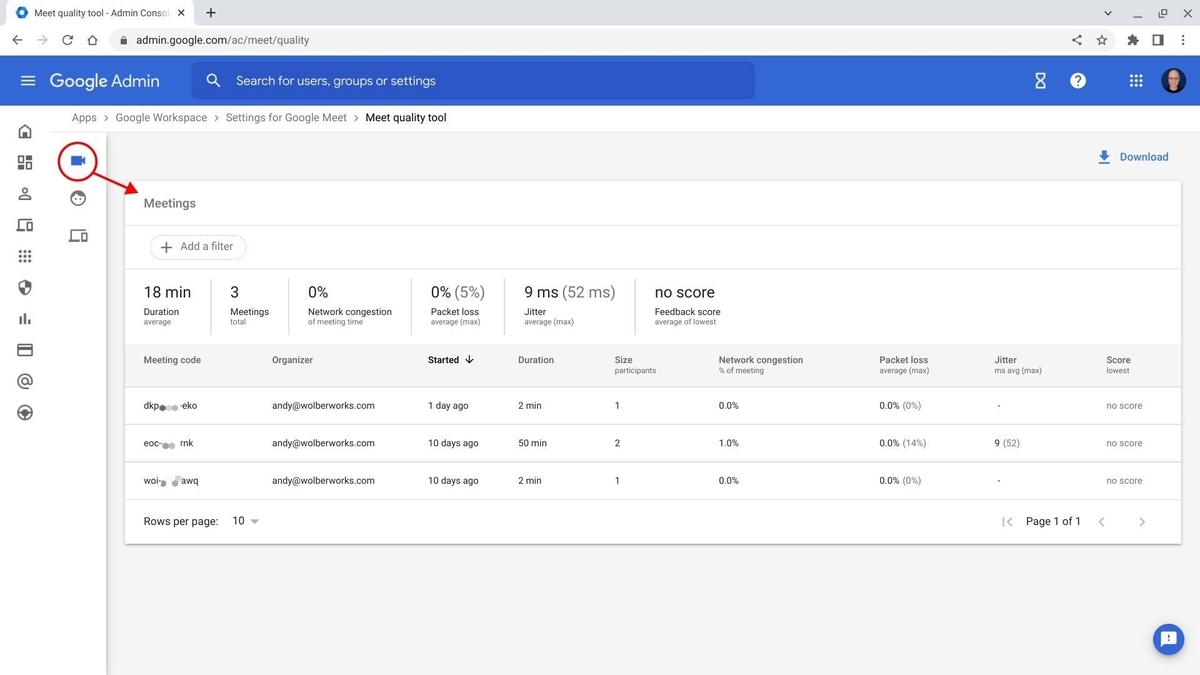The height and width of the screenshot is (675, 1200).
Task: Add a filter to the Meetings list
Action: click(197, 246)
